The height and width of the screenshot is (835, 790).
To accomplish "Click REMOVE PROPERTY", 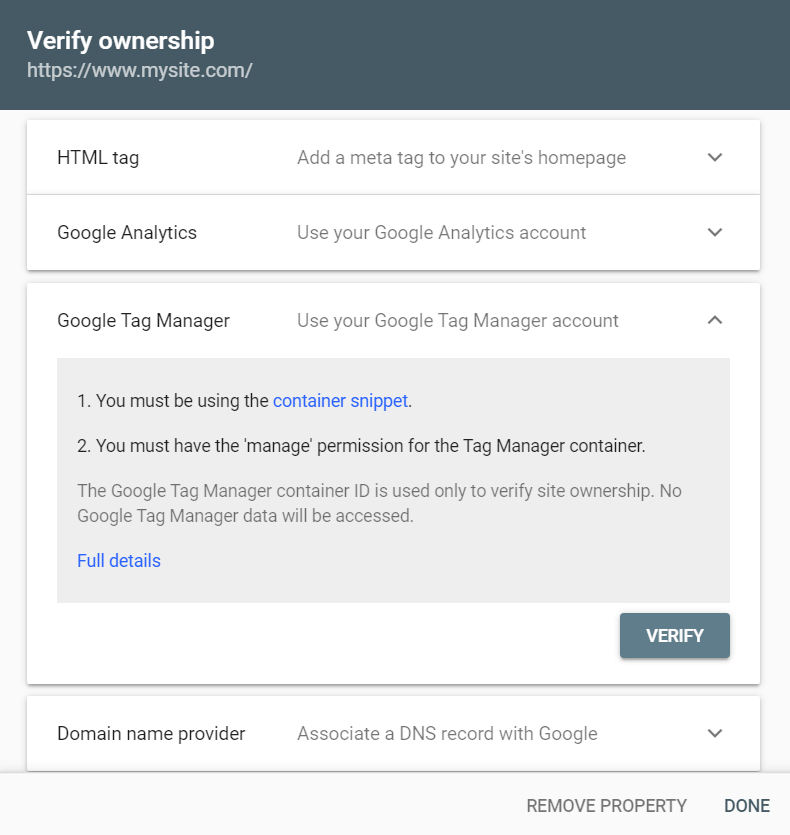I will click(x=606, y=806).
